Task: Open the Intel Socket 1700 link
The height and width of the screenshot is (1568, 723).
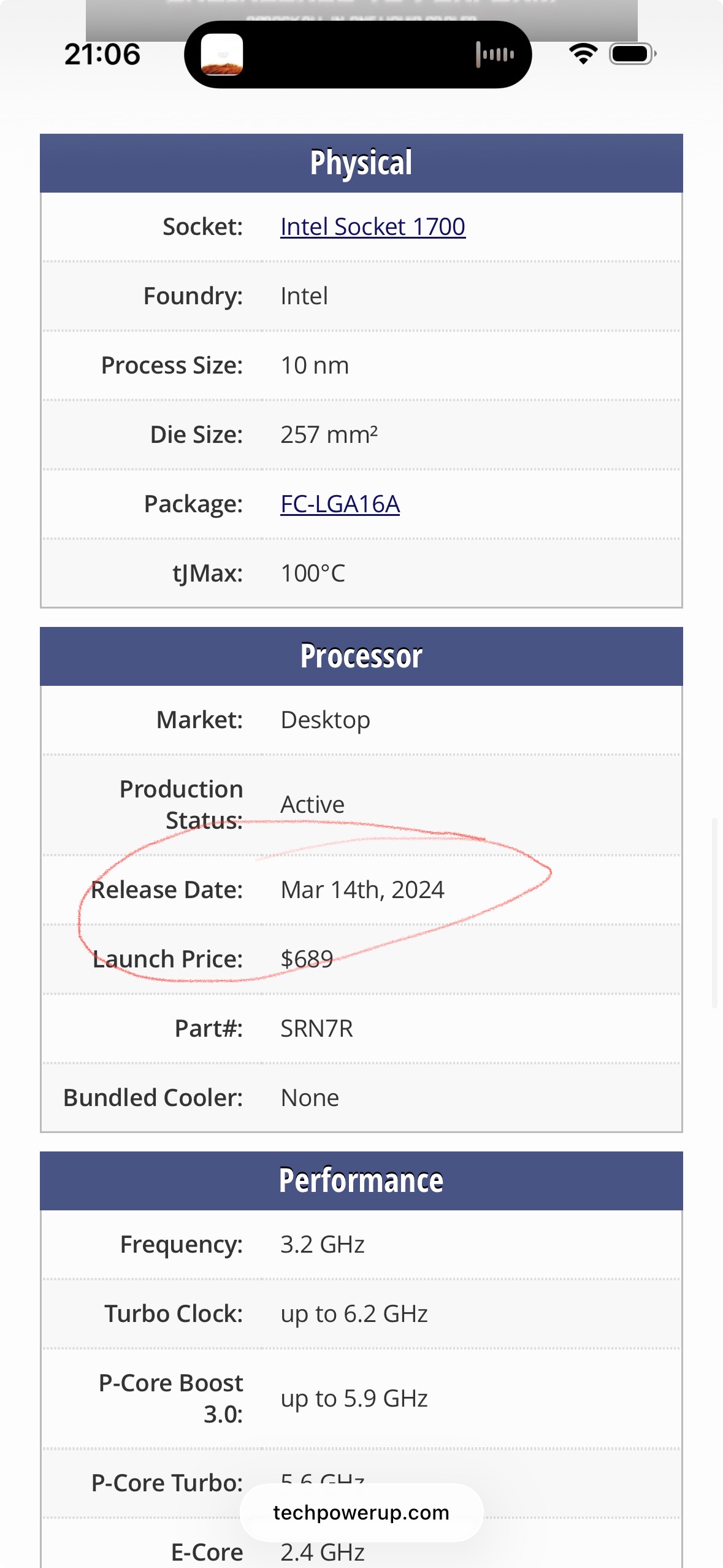Action: (x=373, y=227)
